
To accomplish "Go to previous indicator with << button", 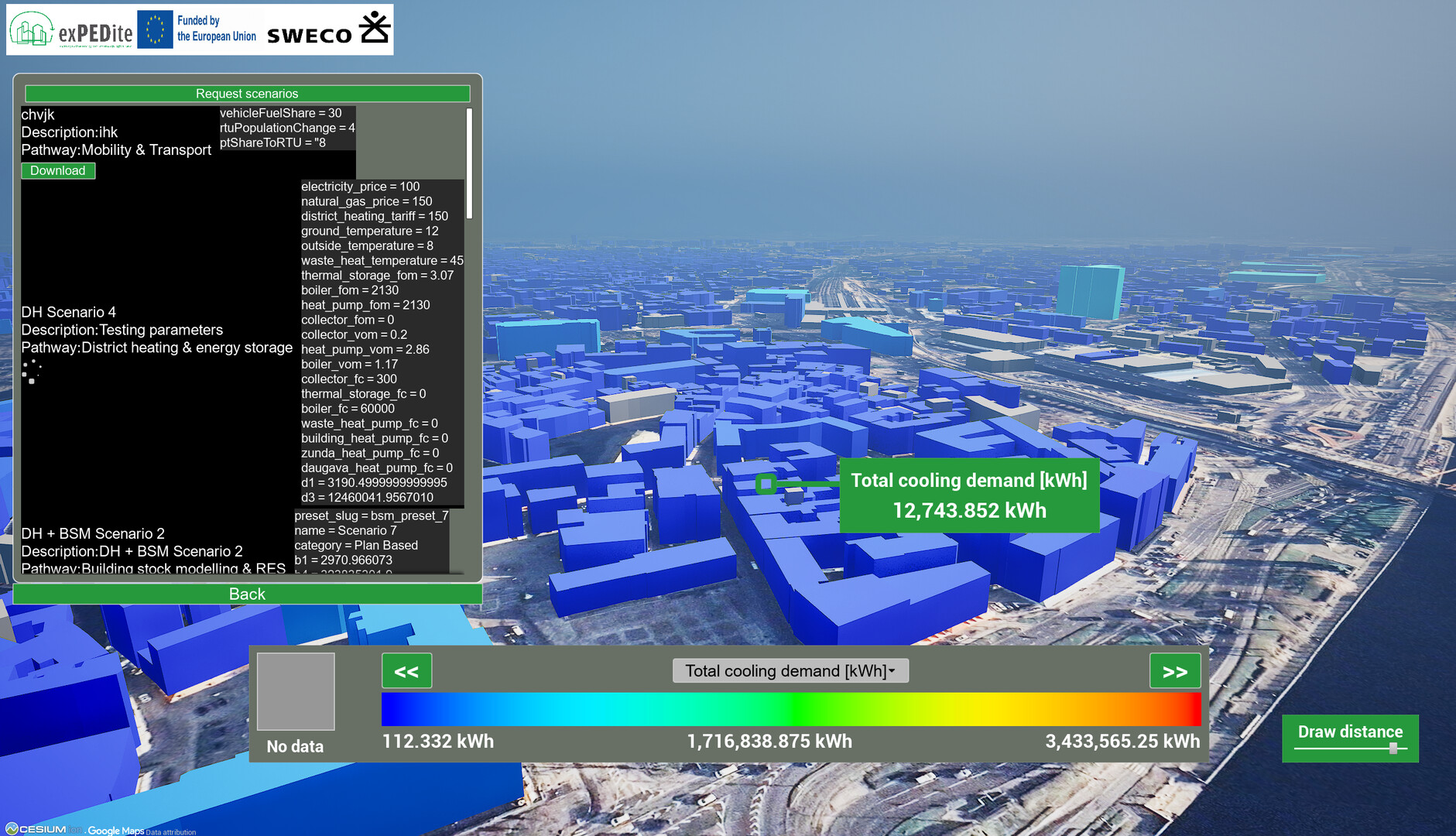I will (x=406, y=671).
